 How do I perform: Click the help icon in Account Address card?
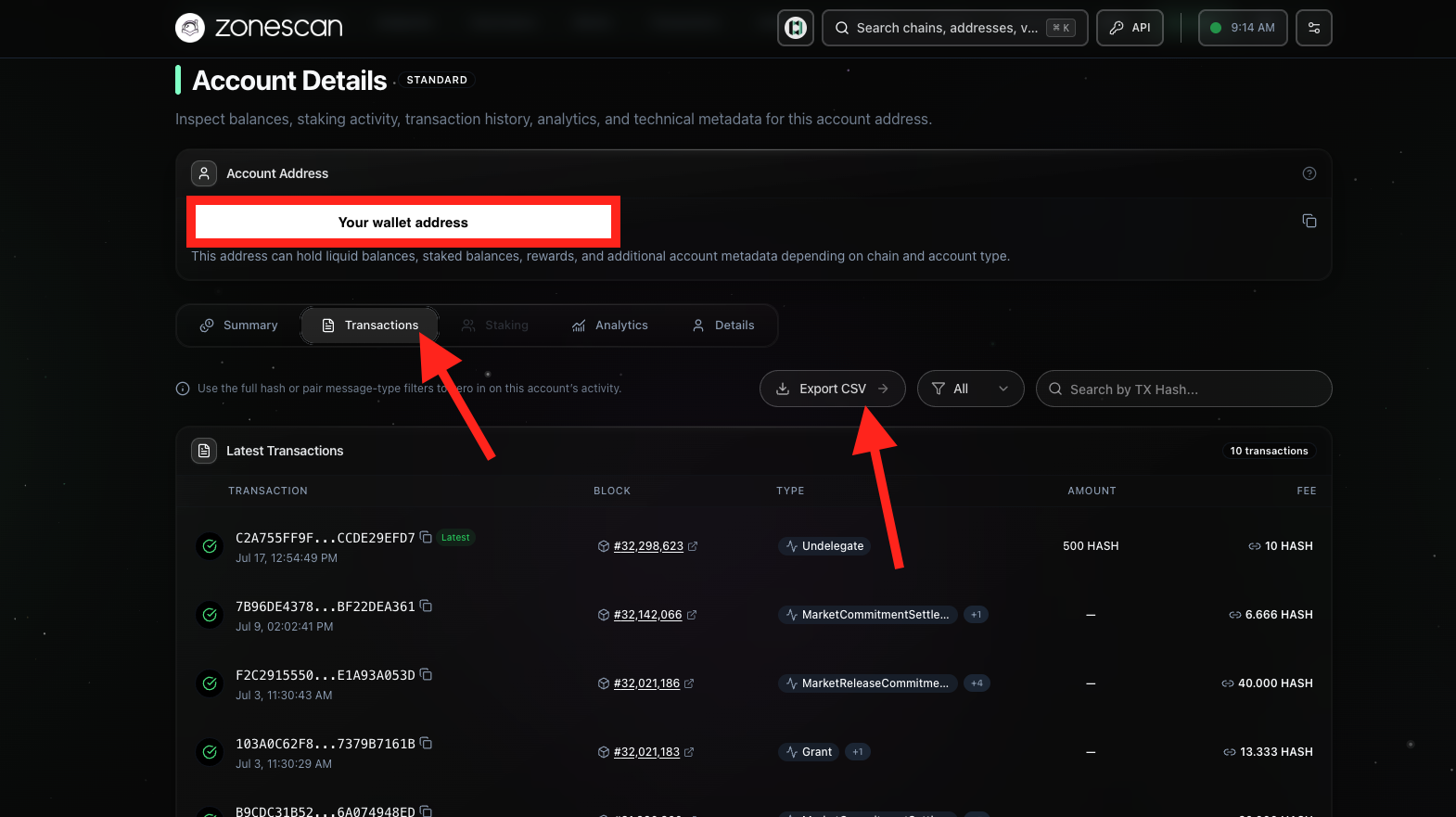click(1309, 173)
